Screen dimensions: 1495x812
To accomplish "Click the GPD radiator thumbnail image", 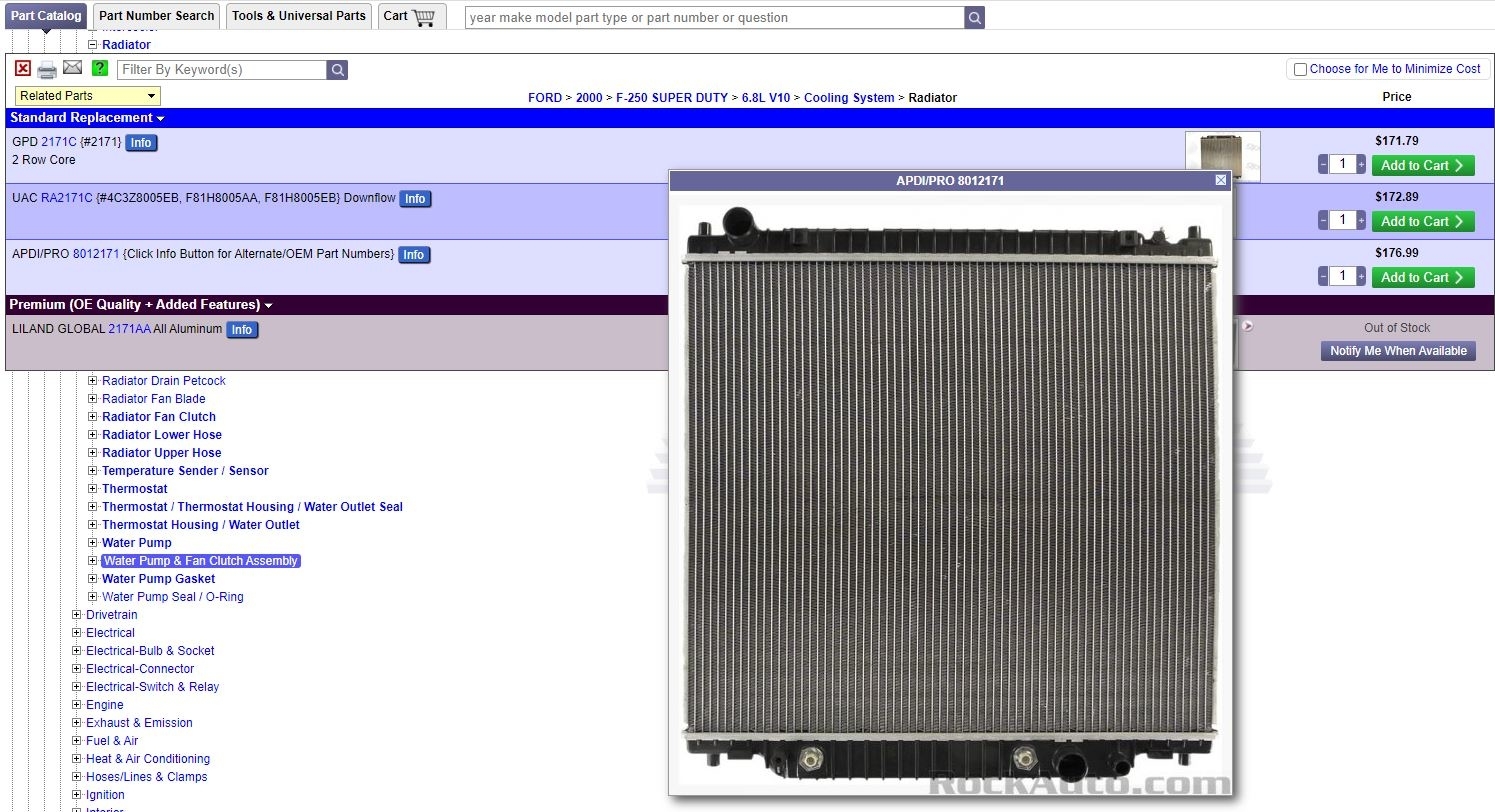I will tap(1222, 157).
